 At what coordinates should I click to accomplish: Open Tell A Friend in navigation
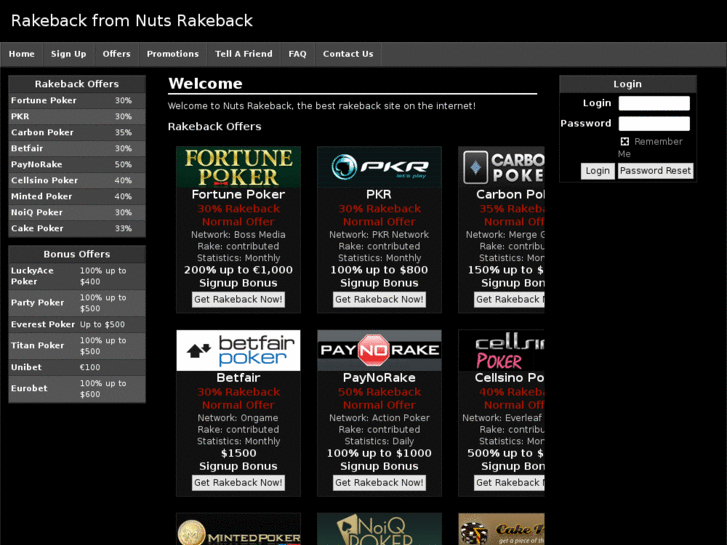(244, 54)
